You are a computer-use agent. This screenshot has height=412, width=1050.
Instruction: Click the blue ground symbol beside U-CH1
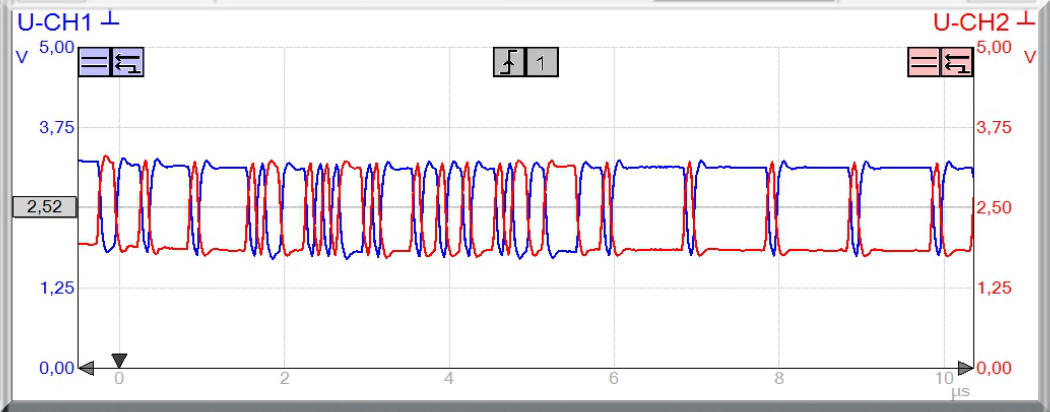(x=110, y=19)
